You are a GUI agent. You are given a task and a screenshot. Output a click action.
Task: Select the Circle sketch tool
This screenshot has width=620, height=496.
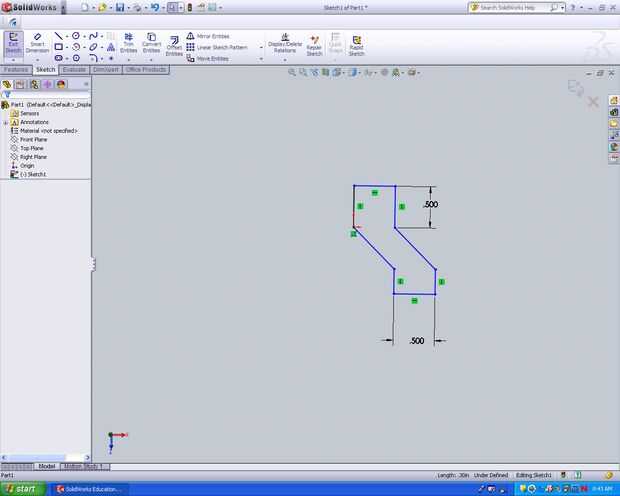(x=76, y=36)
